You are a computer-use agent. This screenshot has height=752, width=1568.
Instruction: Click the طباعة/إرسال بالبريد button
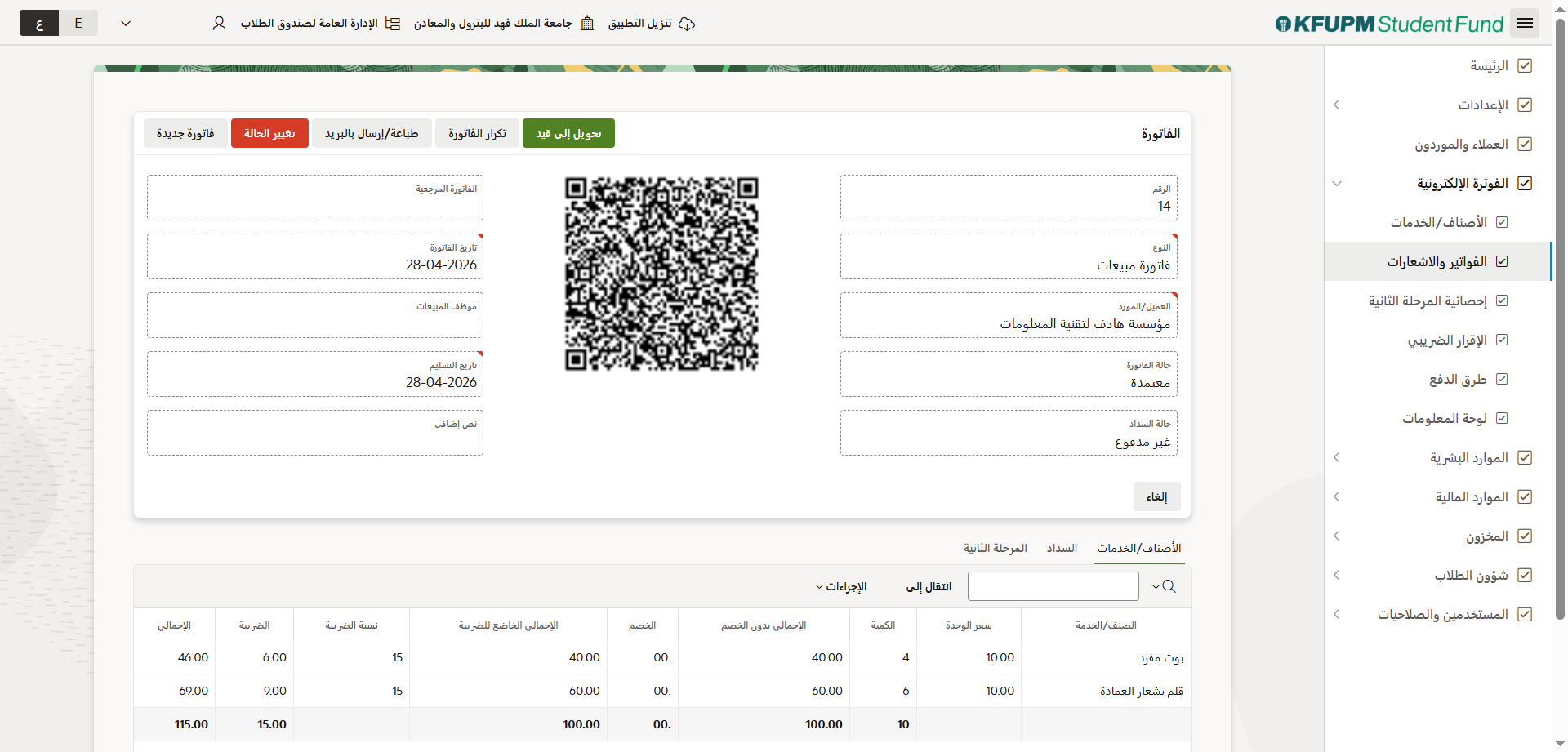[x=372, y=133]
